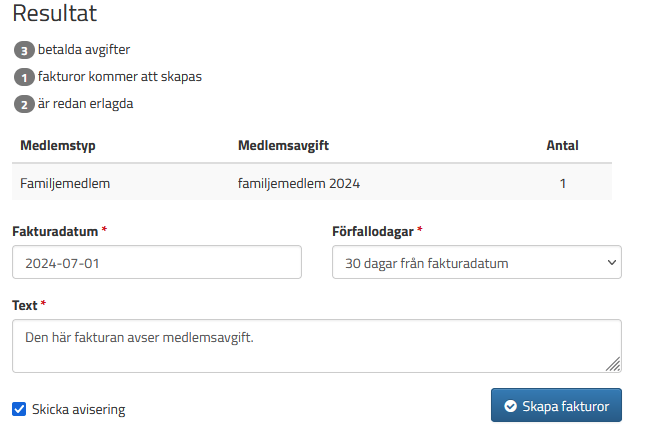The height and width of the screenshot is (434, 651).
Task: Click checkmark icon on Skapa fakturor button
Action: pos(510,406)
